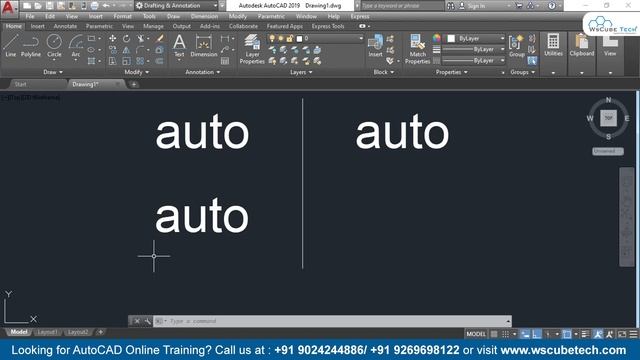Toggle Ortho mode in status bar
The height and width of the screenshot is (360, 640).
click(537, 334)
